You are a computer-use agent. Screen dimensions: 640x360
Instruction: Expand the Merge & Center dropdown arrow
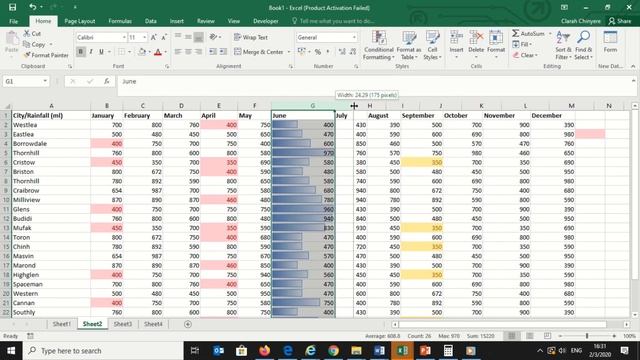(289, 52)
